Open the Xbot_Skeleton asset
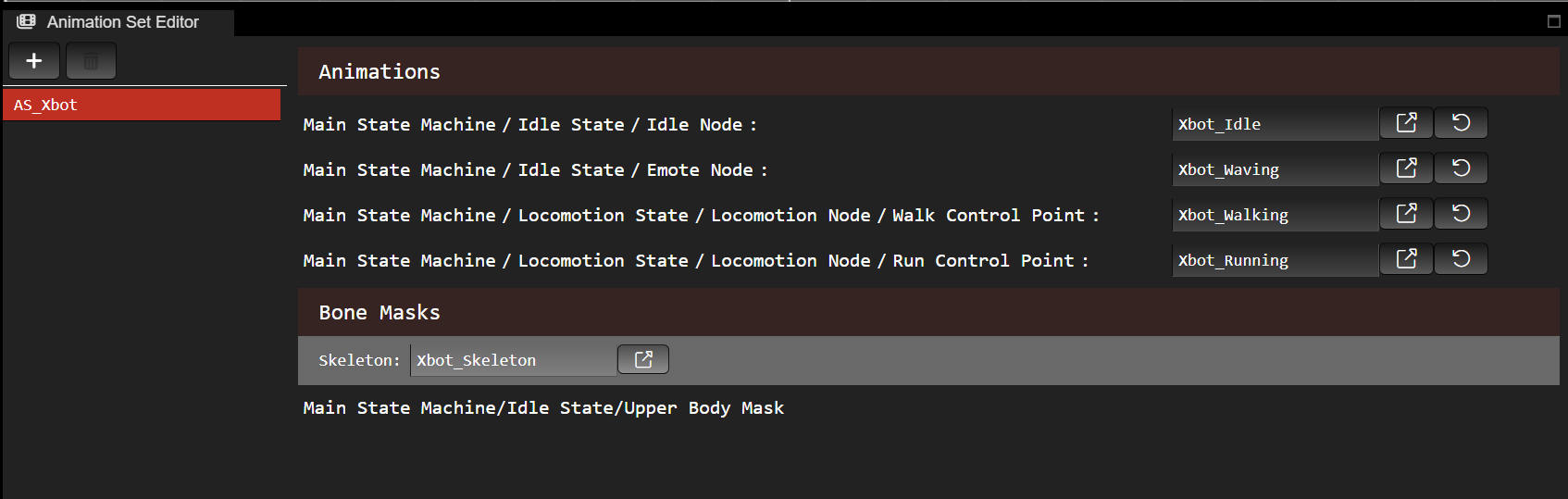Image resolution: width=1568 pixels, height=499 pixels. pos(643,359)
